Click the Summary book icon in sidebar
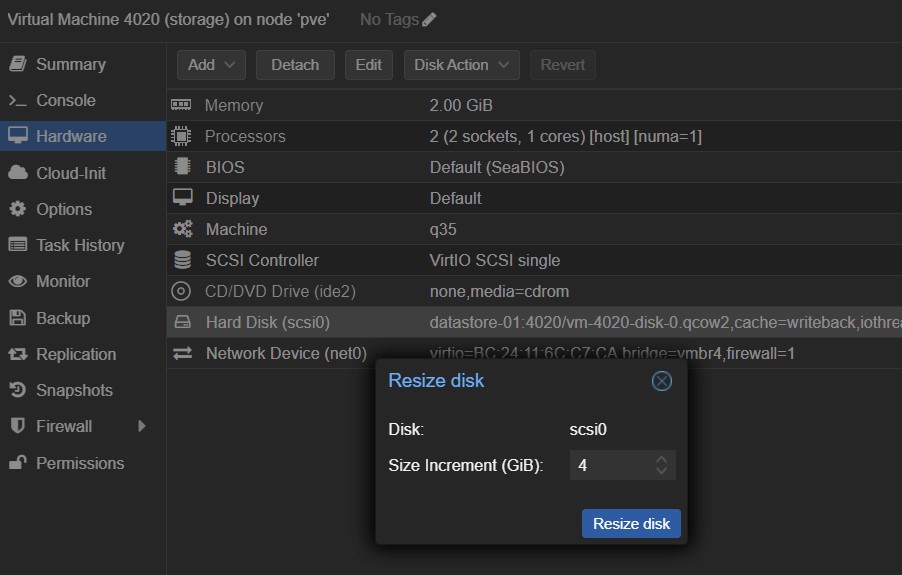This screenshot has width=902, height=575. click(x=17, y=64)
